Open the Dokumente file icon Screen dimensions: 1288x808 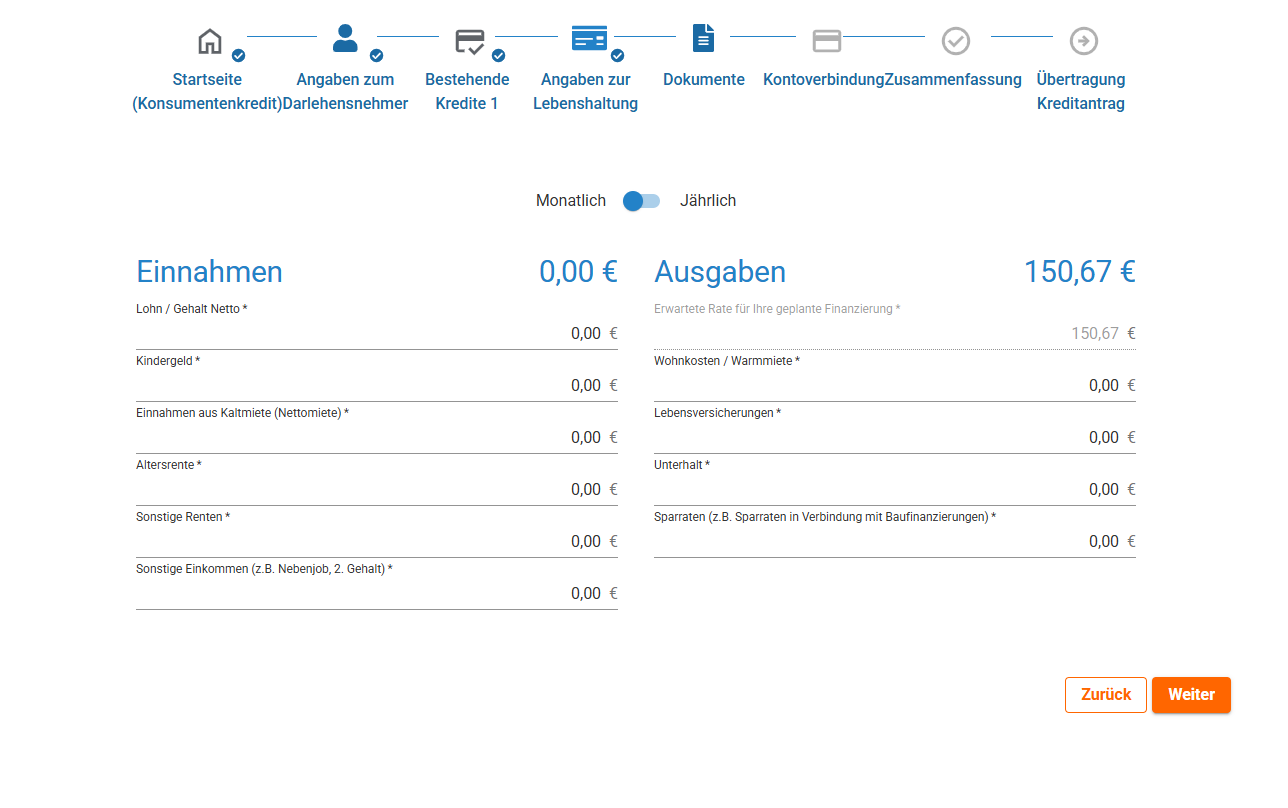[704, 40]
